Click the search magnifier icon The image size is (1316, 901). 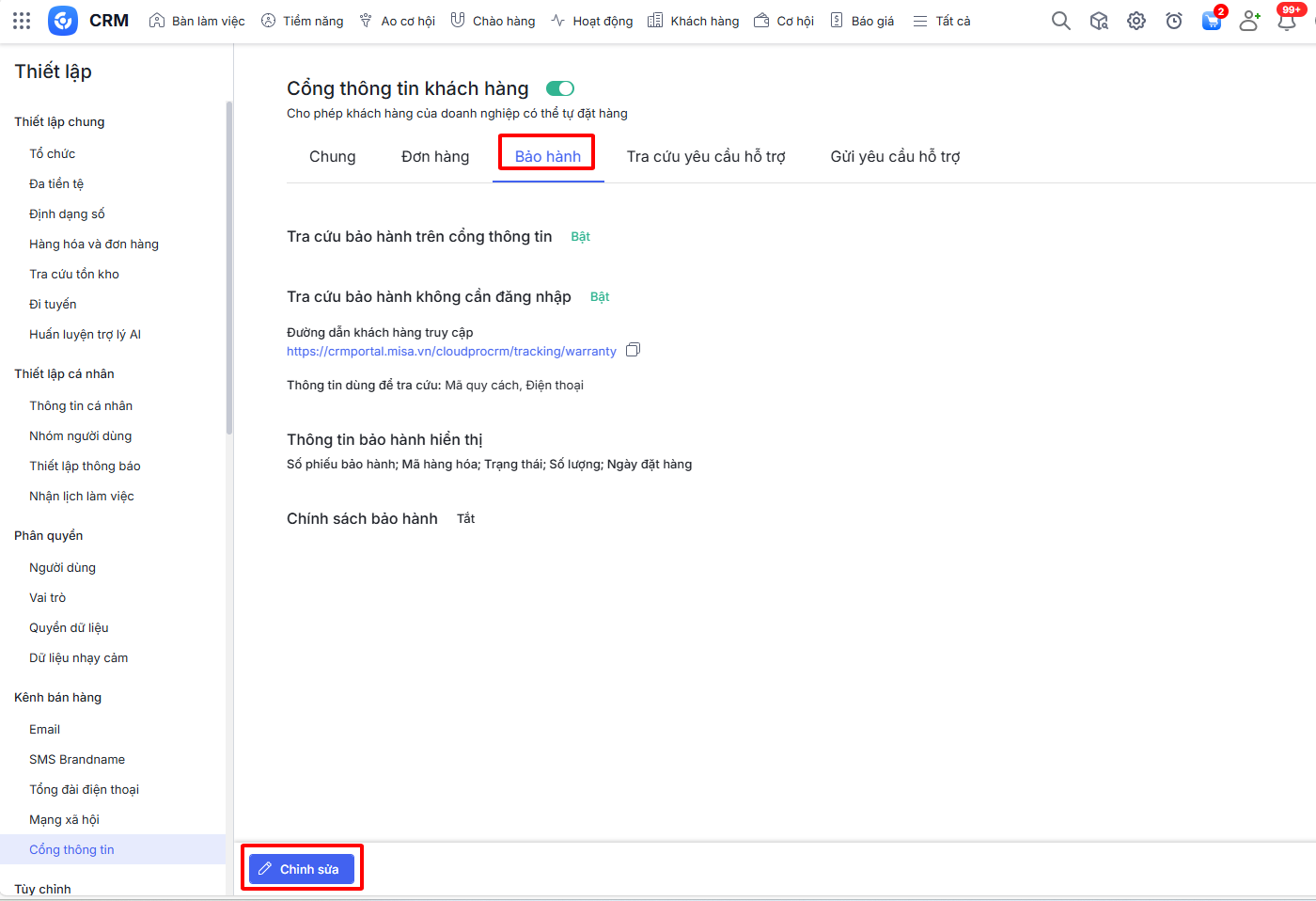point(1060,21)
